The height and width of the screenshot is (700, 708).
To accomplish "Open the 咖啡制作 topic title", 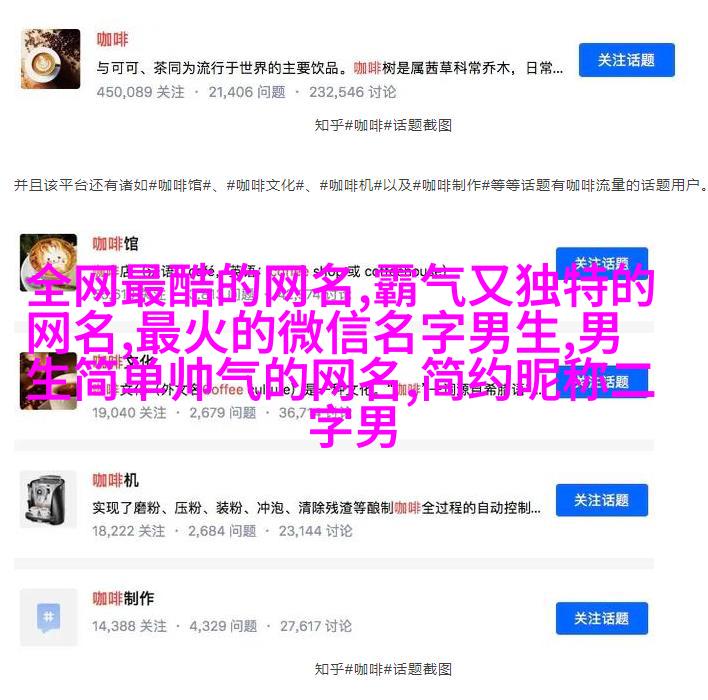I will [x=123, y=598].
